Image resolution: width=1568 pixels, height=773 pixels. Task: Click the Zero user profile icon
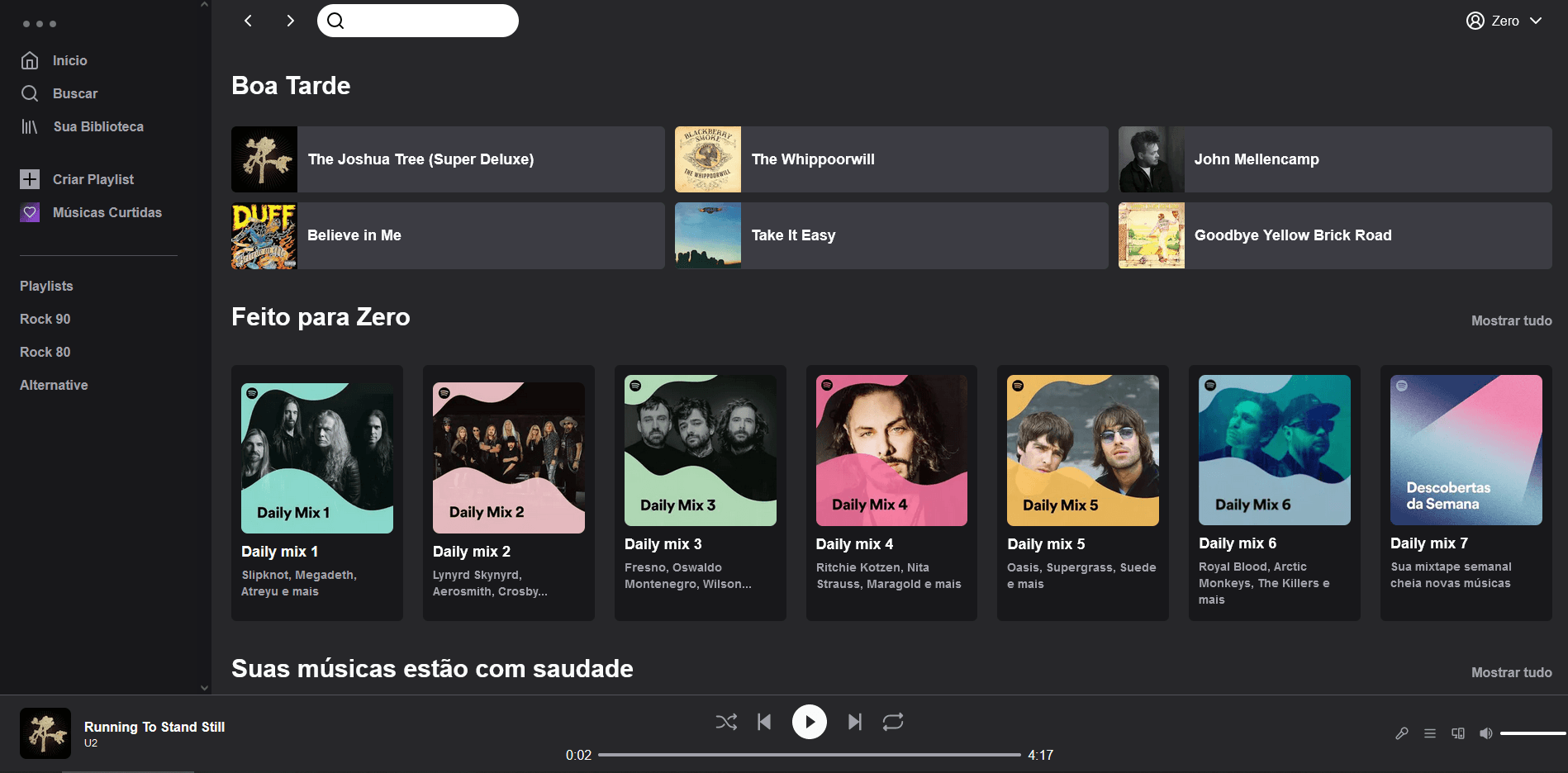click(1475, 21)
